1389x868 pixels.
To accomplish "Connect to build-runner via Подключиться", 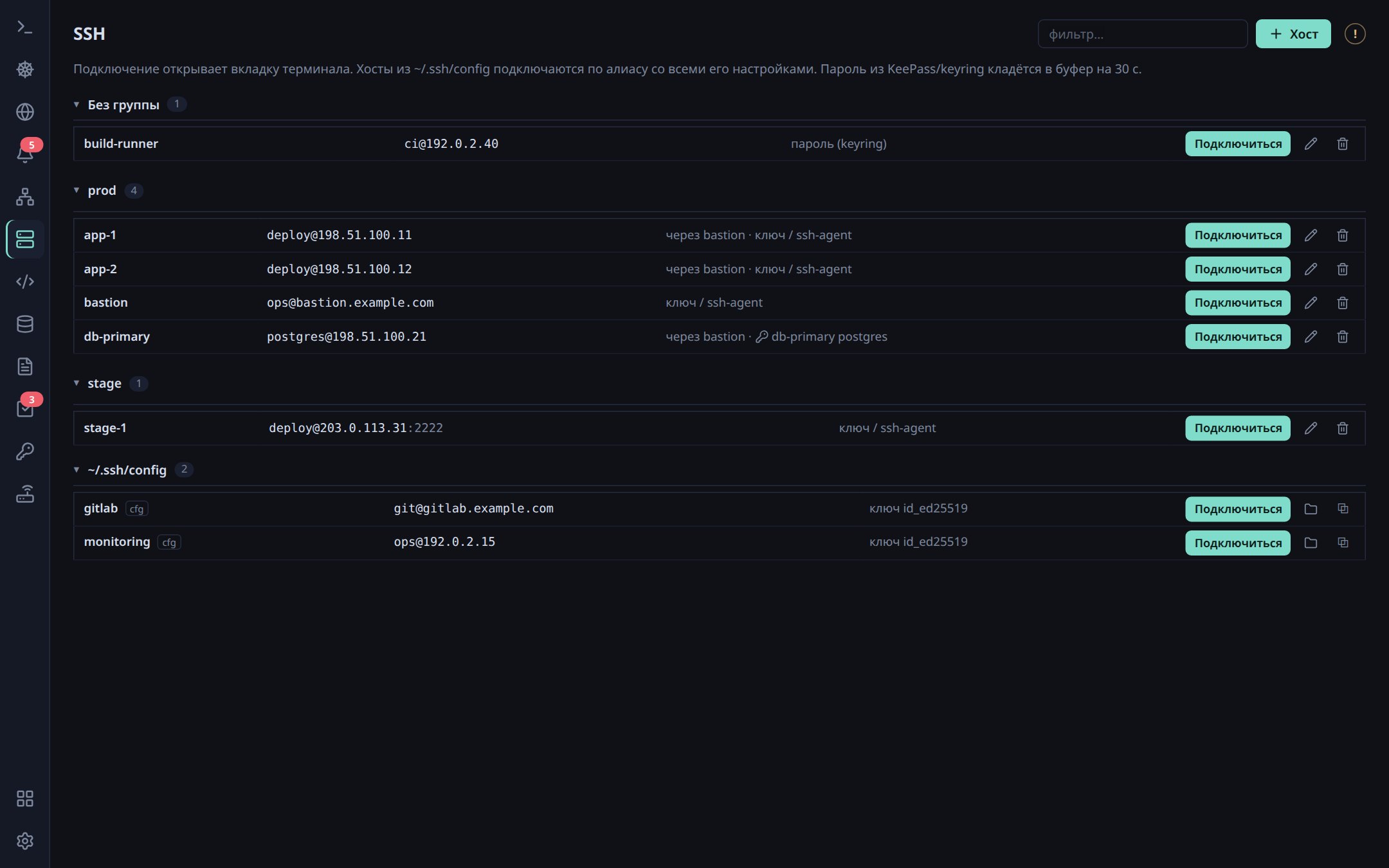I will pos(1238,144).
